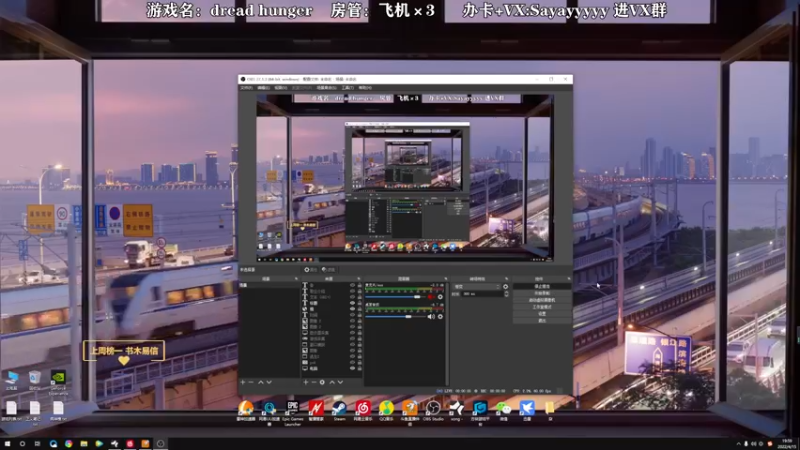Image resolution: width=800 pixels, height=450 pixels.
Task: Open the 文件 (File) menu in OBS
Action: tap(246, 88)
